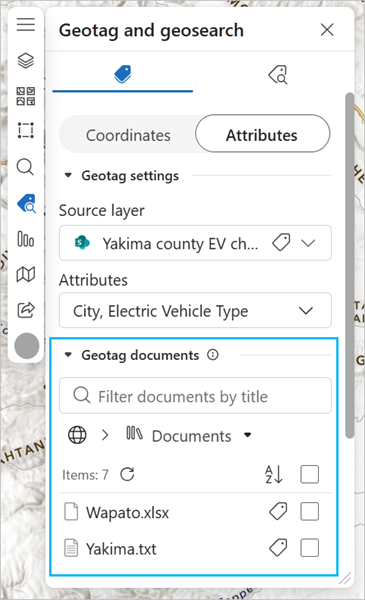This screenshot has width=365, height=600.
Task: Click the Filter documents by title field
Action: (195, 396)
